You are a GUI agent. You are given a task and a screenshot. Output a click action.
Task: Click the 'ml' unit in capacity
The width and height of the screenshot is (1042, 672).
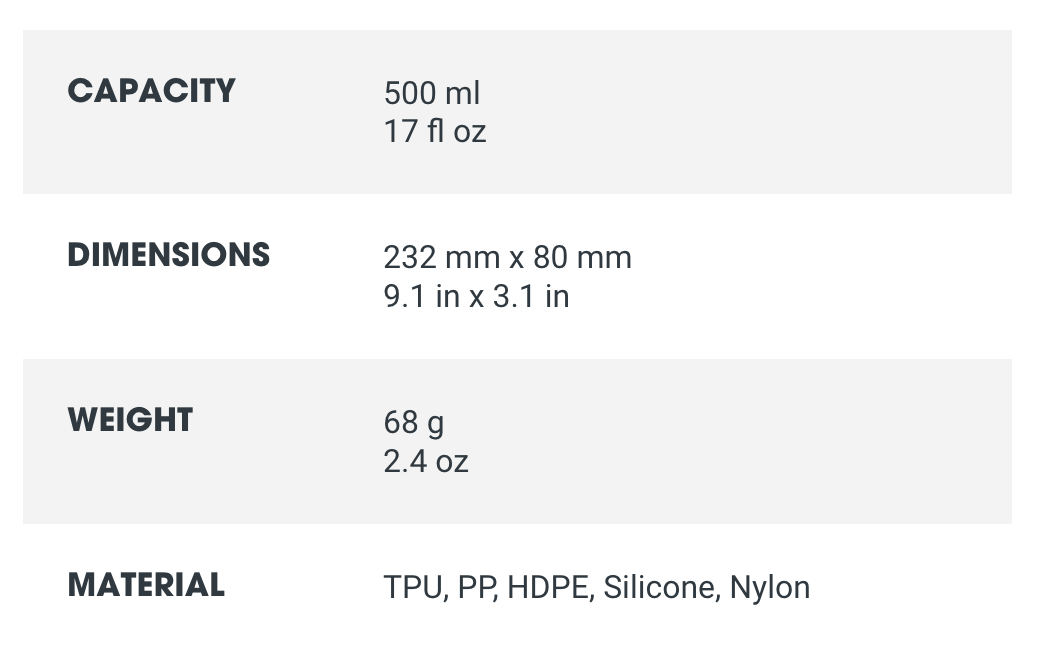(462, 93)
